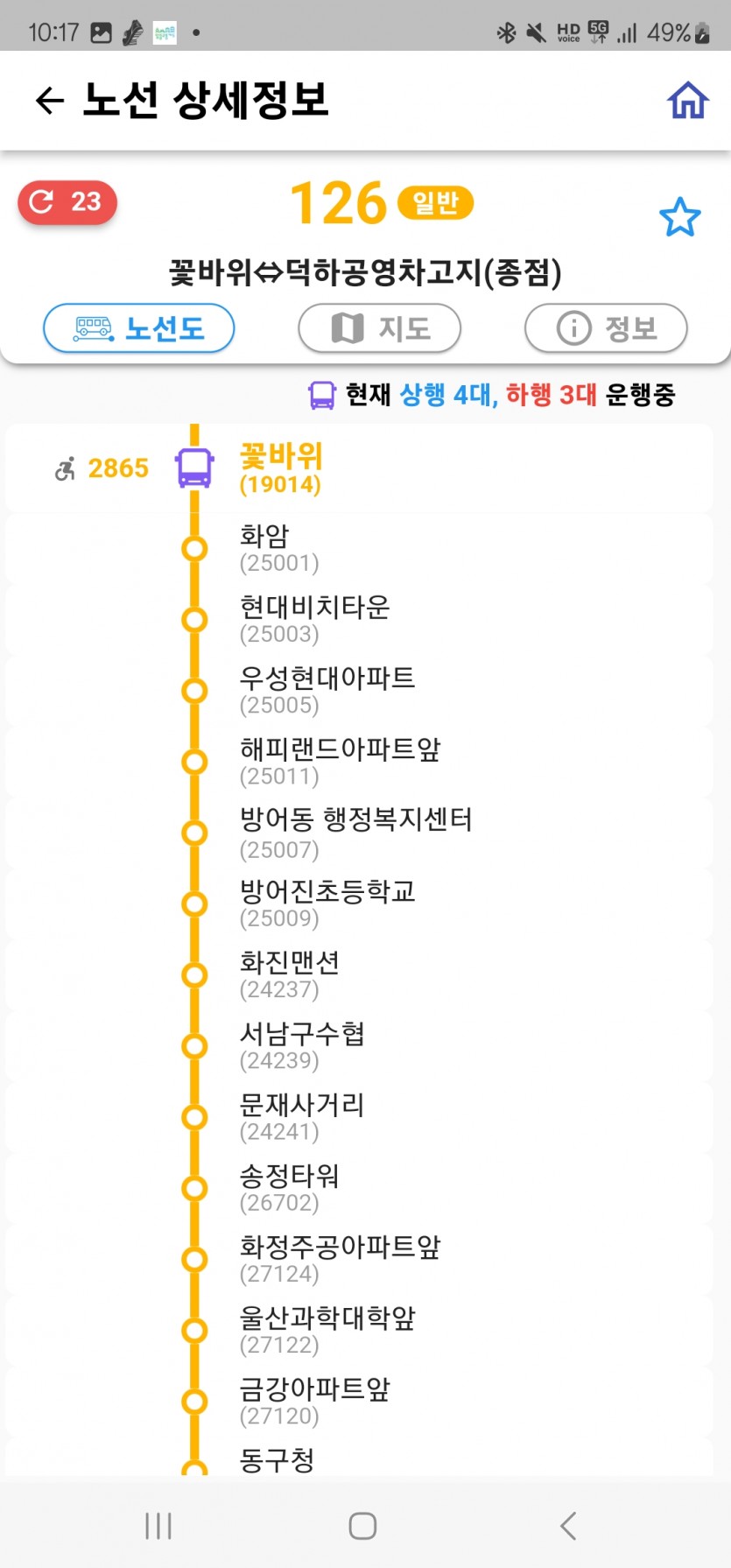Tap the purple bus icon at 꽃바위
Viewport: 731px width, 1568px height.
coord(194,468)
